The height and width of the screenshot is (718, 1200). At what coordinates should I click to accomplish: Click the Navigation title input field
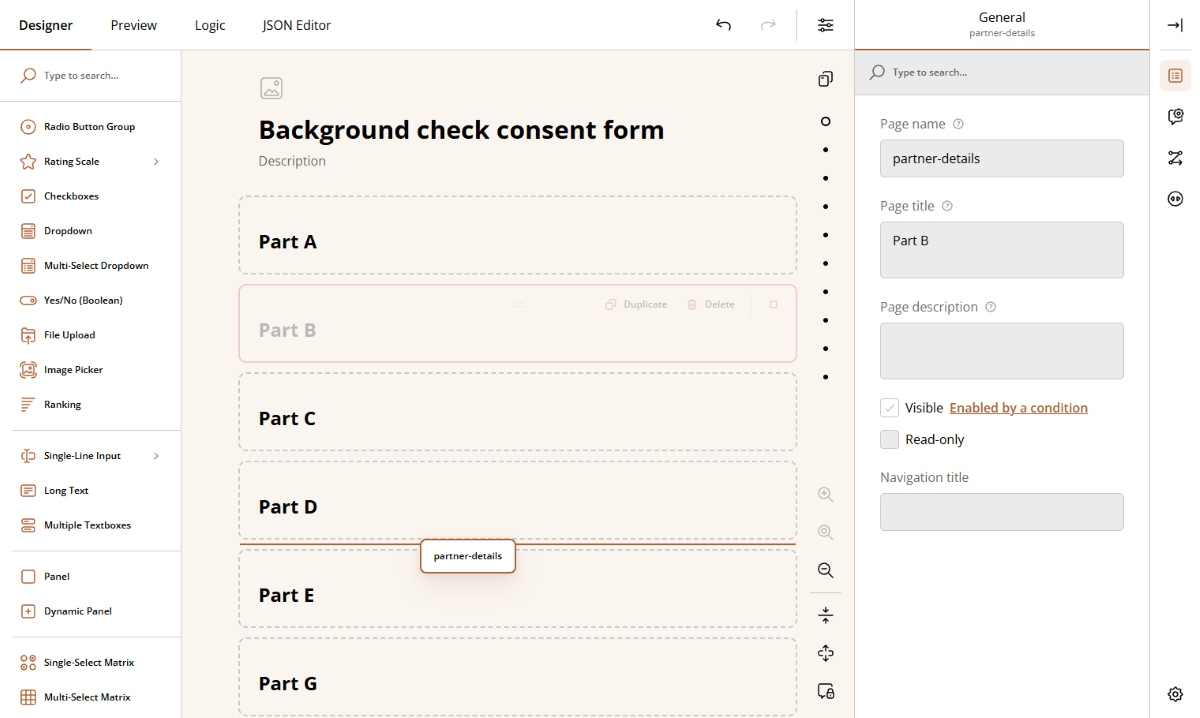tap(1001, 512)
